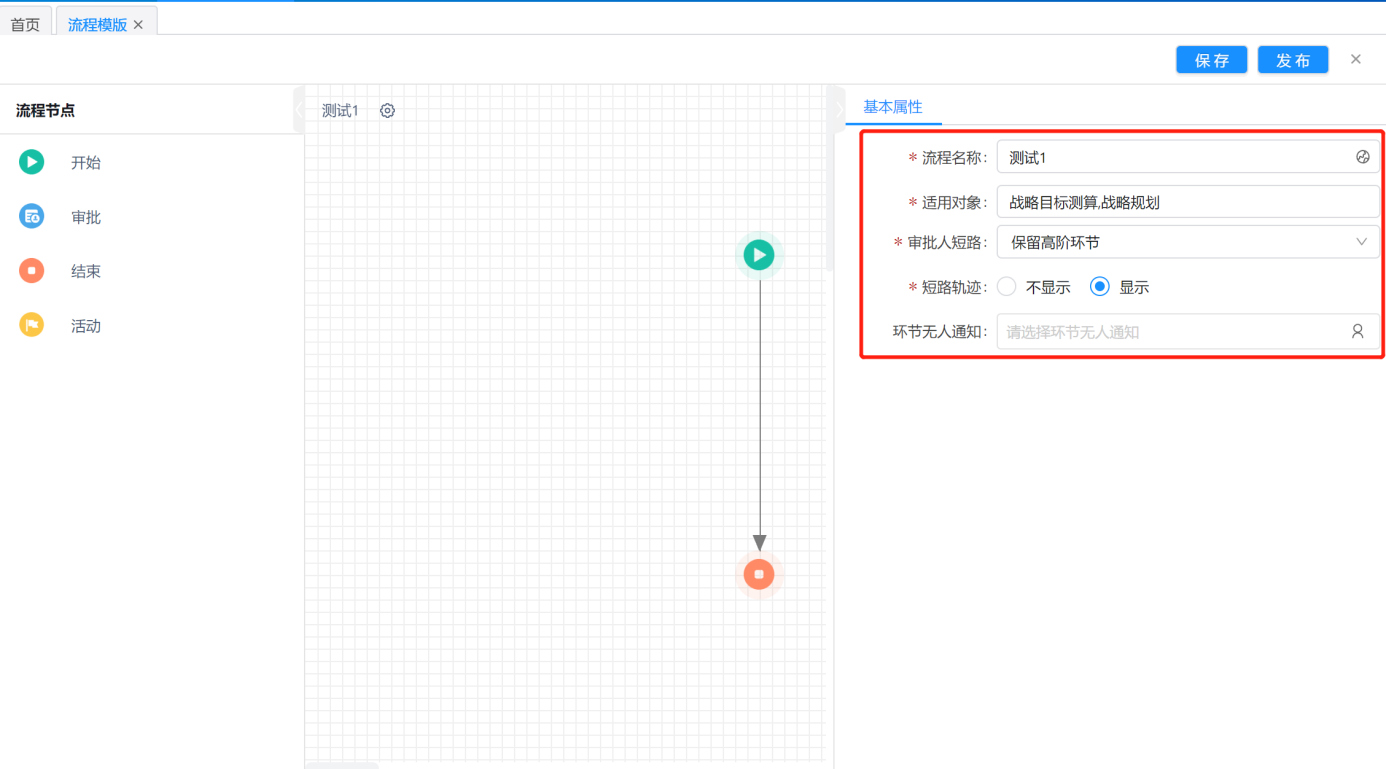1386x769 pixels.
Task: Choose the yellow Activity (活动) flag icon
Action: [32, 325]
